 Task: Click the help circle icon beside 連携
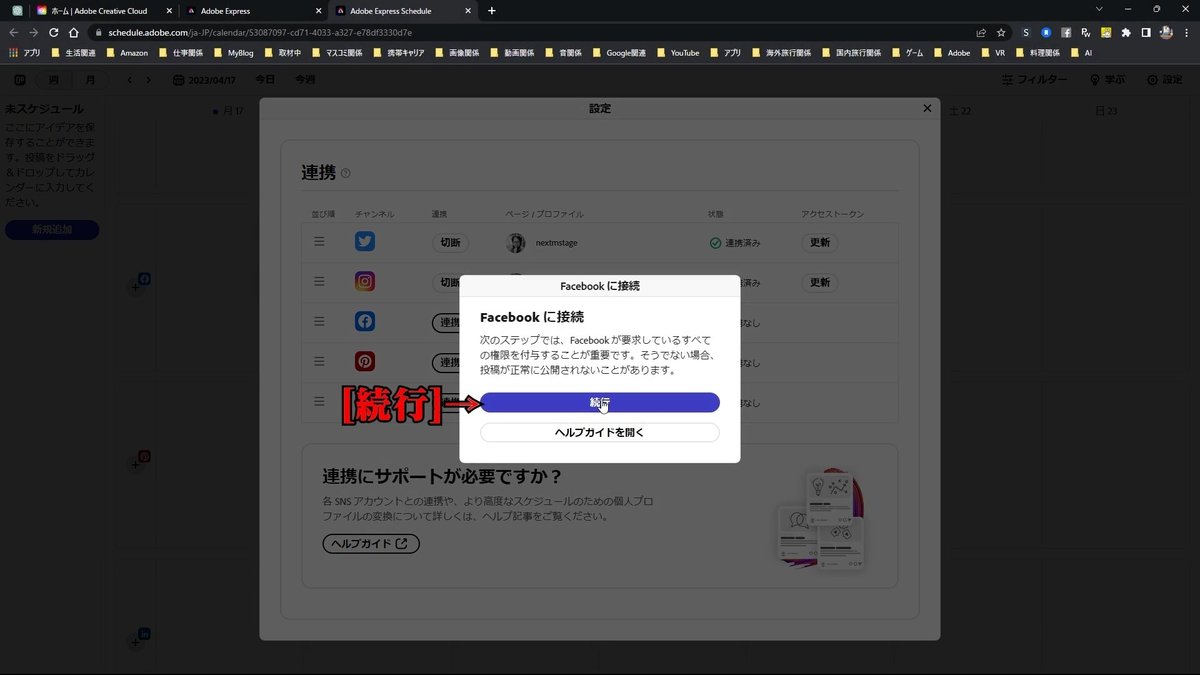346,173
